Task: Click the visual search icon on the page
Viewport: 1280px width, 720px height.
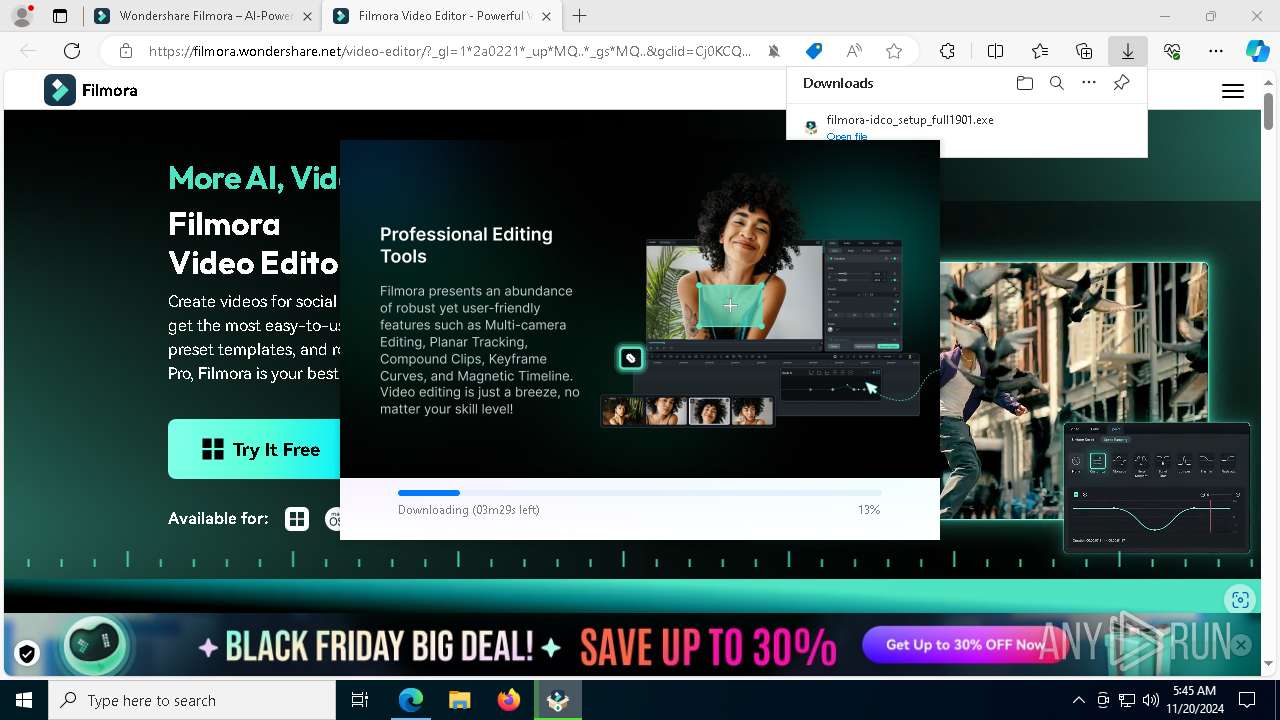Action: point(1240,600)
